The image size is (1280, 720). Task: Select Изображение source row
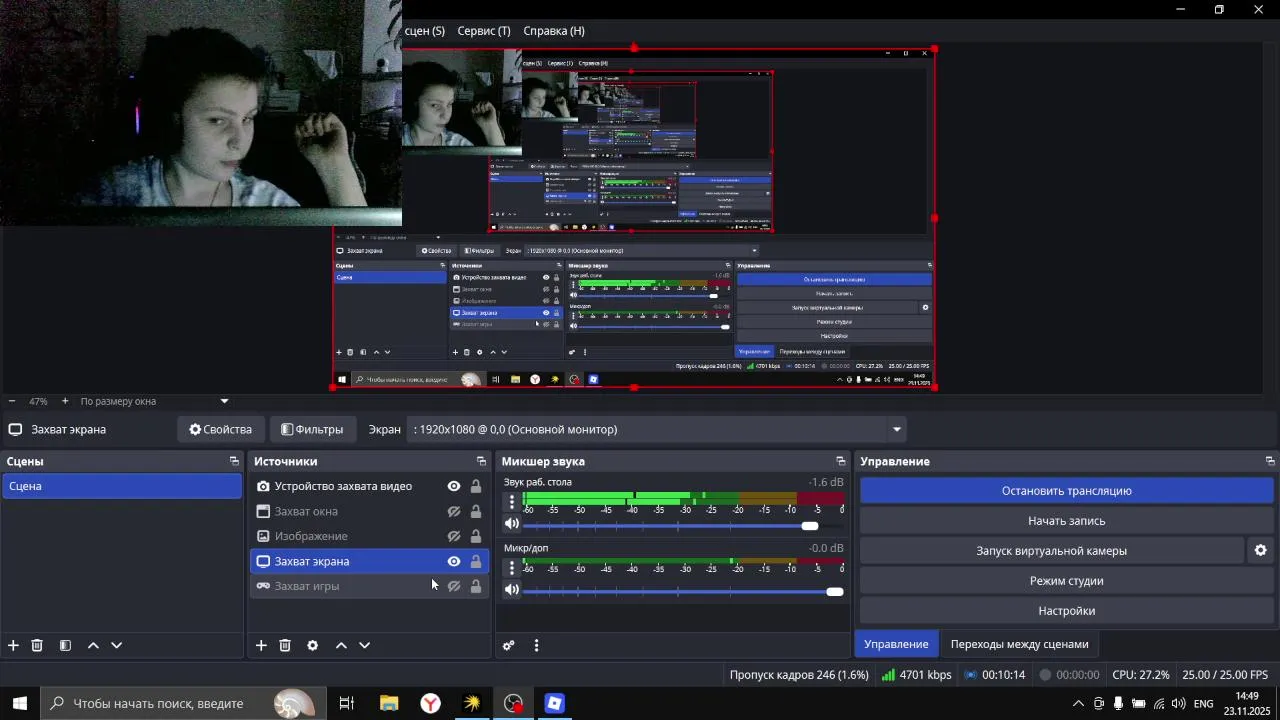click(367, 536)
